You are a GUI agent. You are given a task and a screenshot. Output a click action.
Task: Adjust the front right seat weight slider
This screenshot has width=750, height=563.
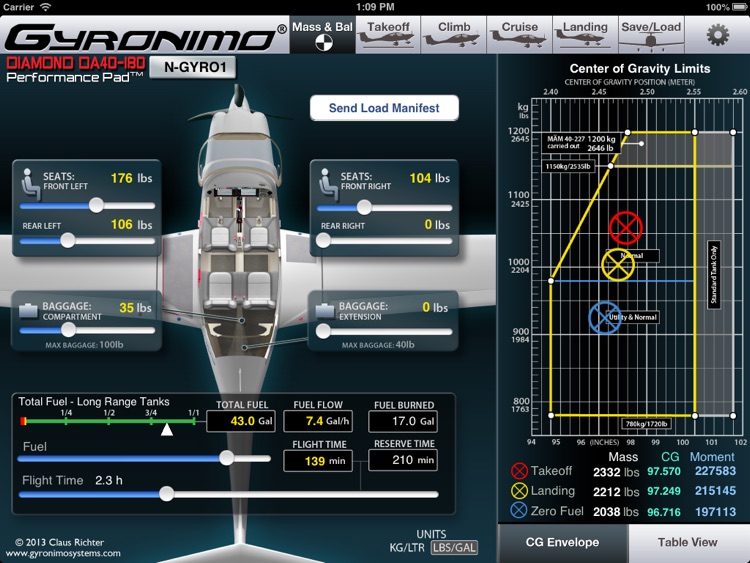tap(364, 207)
